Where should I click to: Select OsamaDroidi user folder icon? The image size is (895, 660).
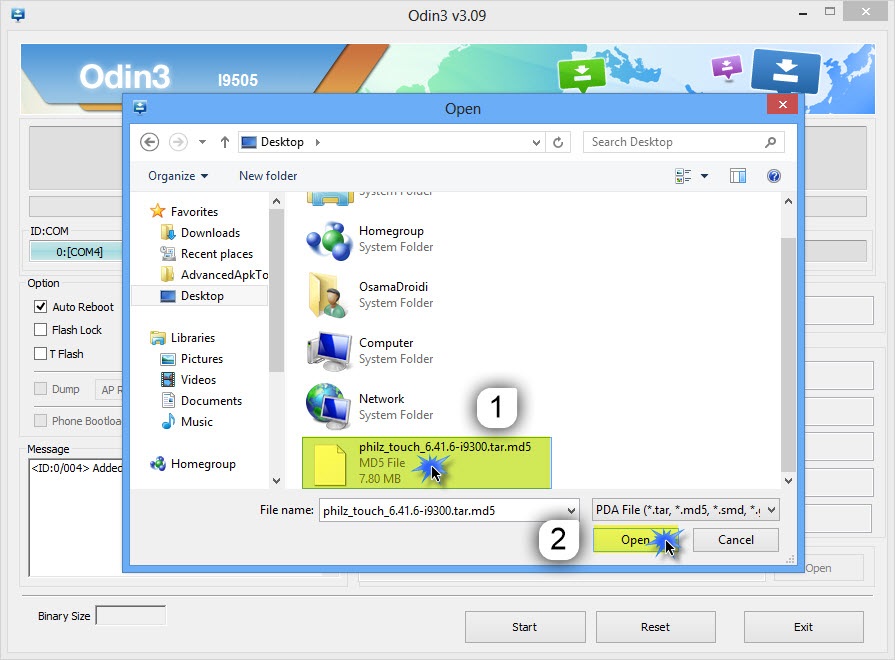point(329,295)
